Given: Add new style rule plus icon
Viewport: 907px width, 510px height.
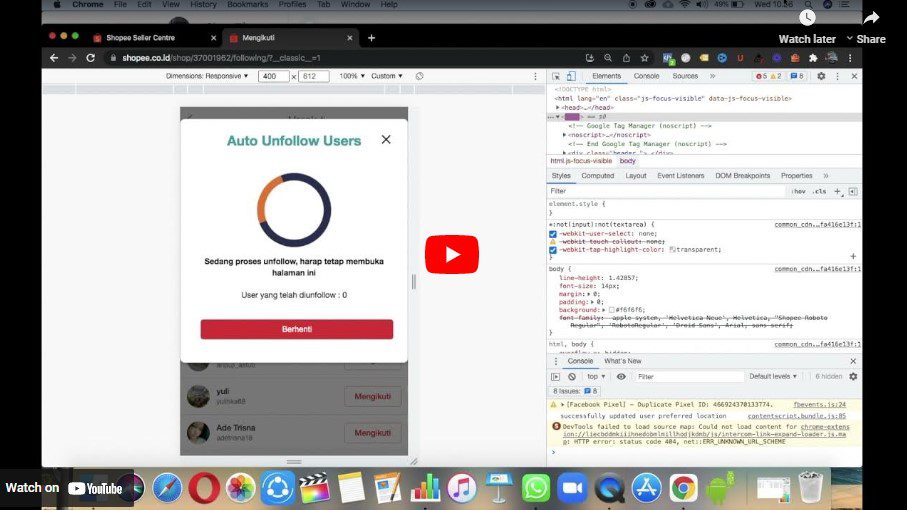Looking at the screenshot, I should click(837, 191).
